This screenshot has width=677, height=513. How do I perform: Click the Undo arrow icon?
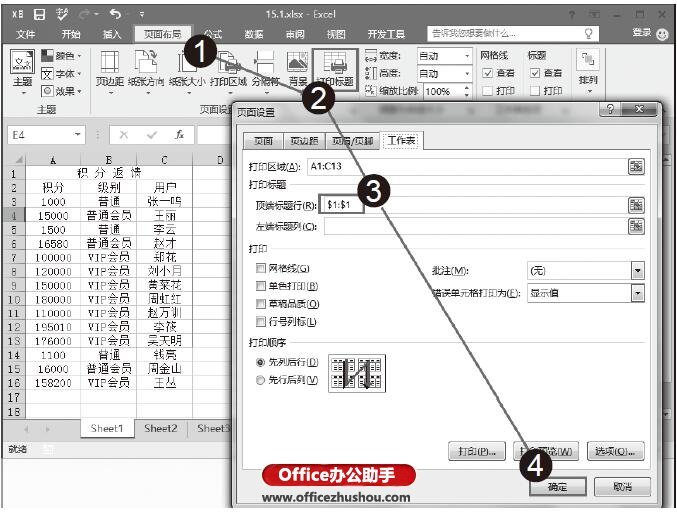115,15
